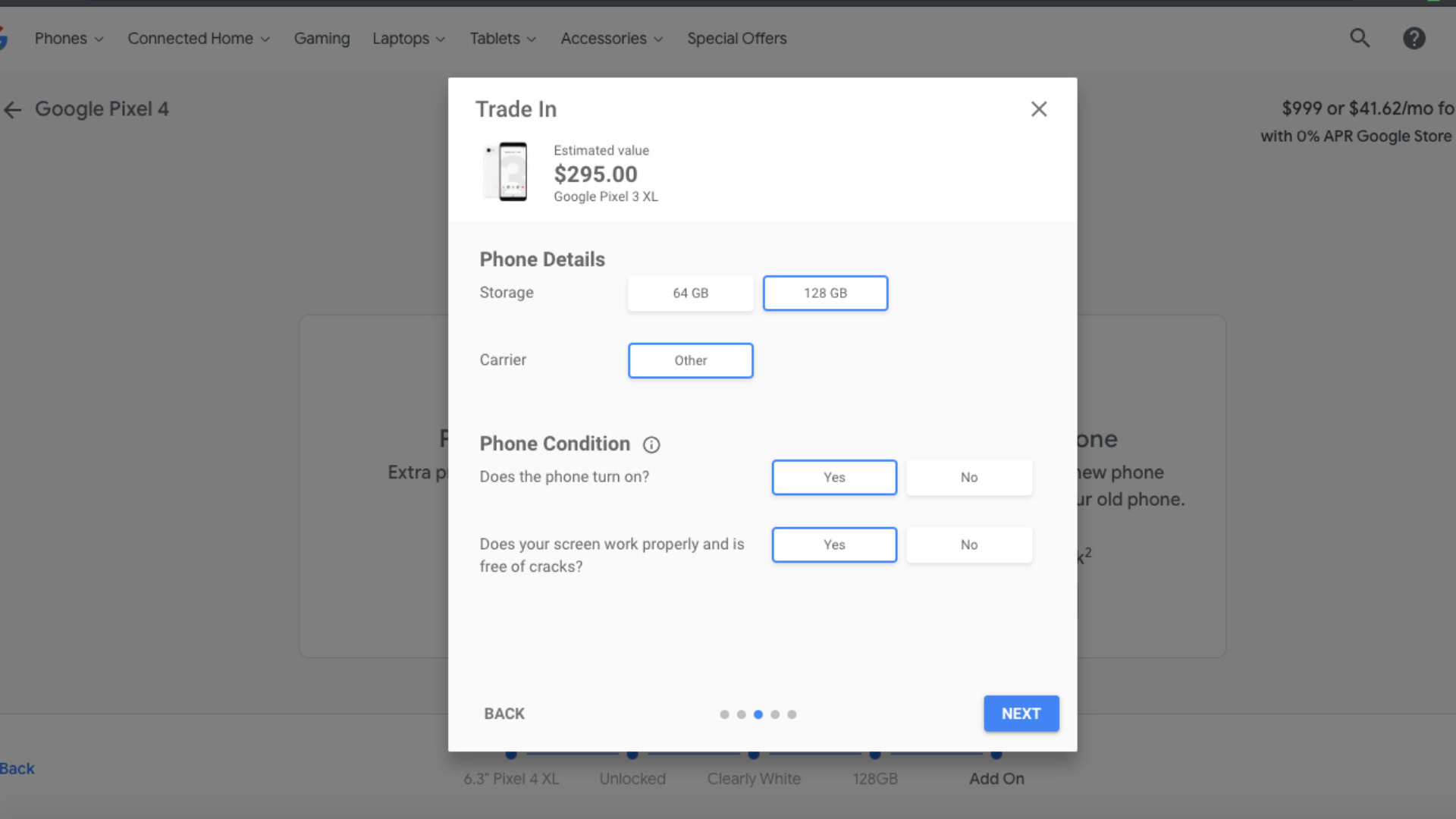Click the NEXT button to proceed

pyautogui.click(x=1021, y=712)
